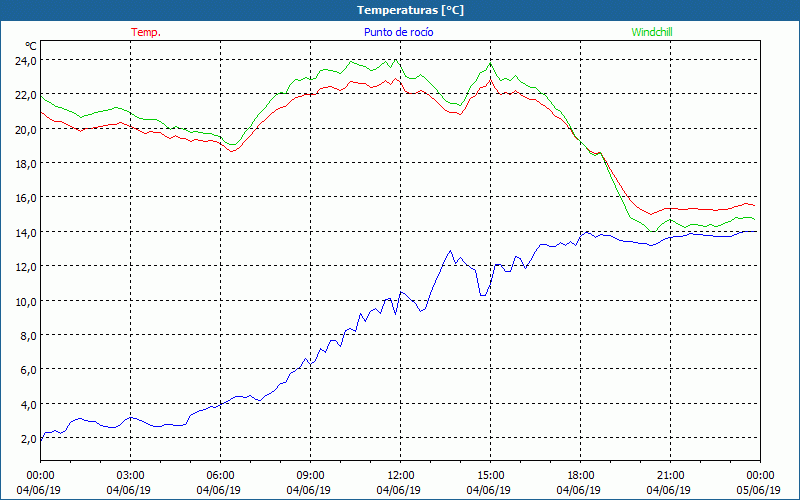Click the green Windchill peak at 12:00
Image resolution: width=800 pixels, height=500 pixels.
click(x=395, y=60)
